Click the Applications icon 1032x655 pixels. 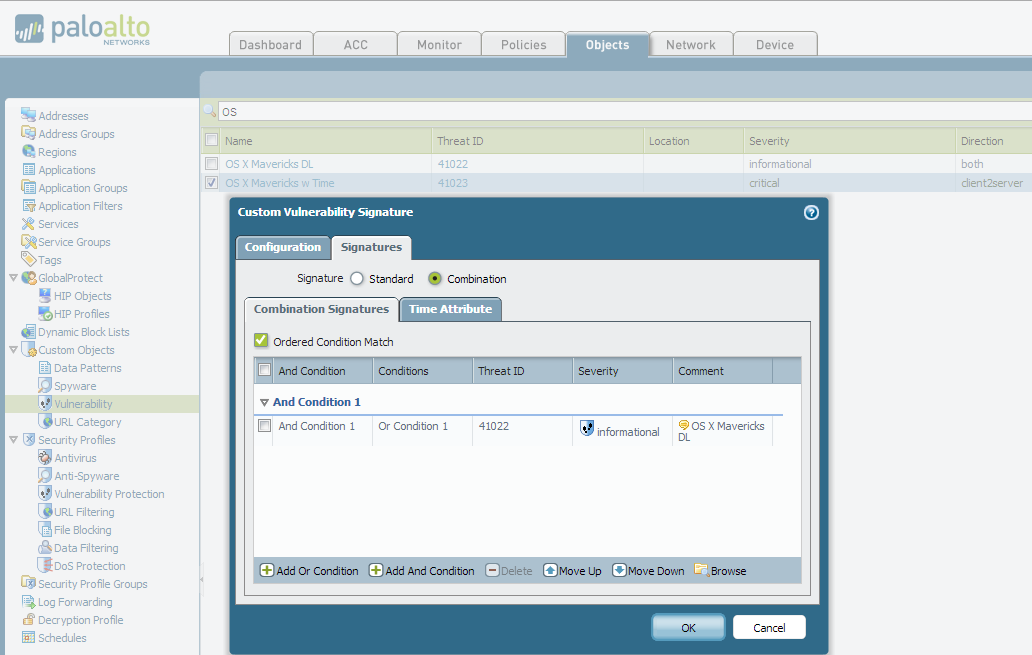[x=28, y=169]
